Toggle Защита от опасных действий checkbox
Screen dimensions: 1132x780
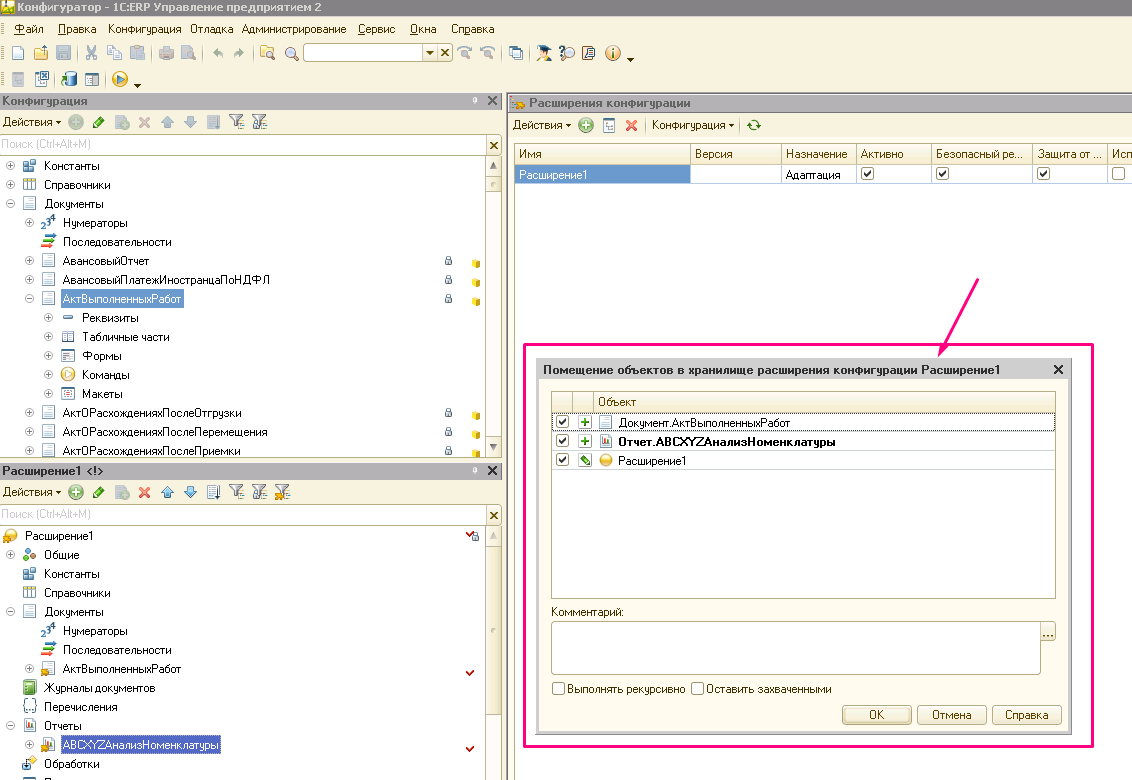1043,173
